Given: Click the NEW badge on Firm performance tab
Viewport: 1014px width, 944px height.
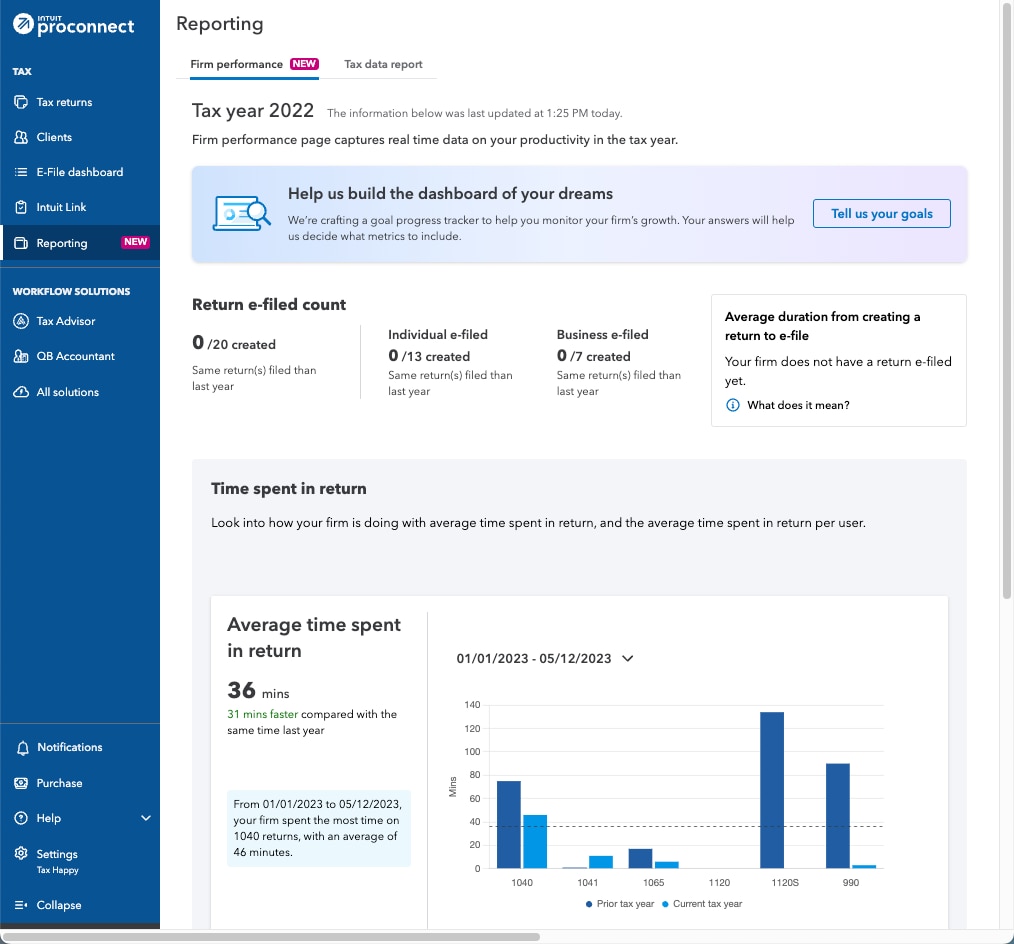Looking at the screenshot, I should tap(304, 63).
